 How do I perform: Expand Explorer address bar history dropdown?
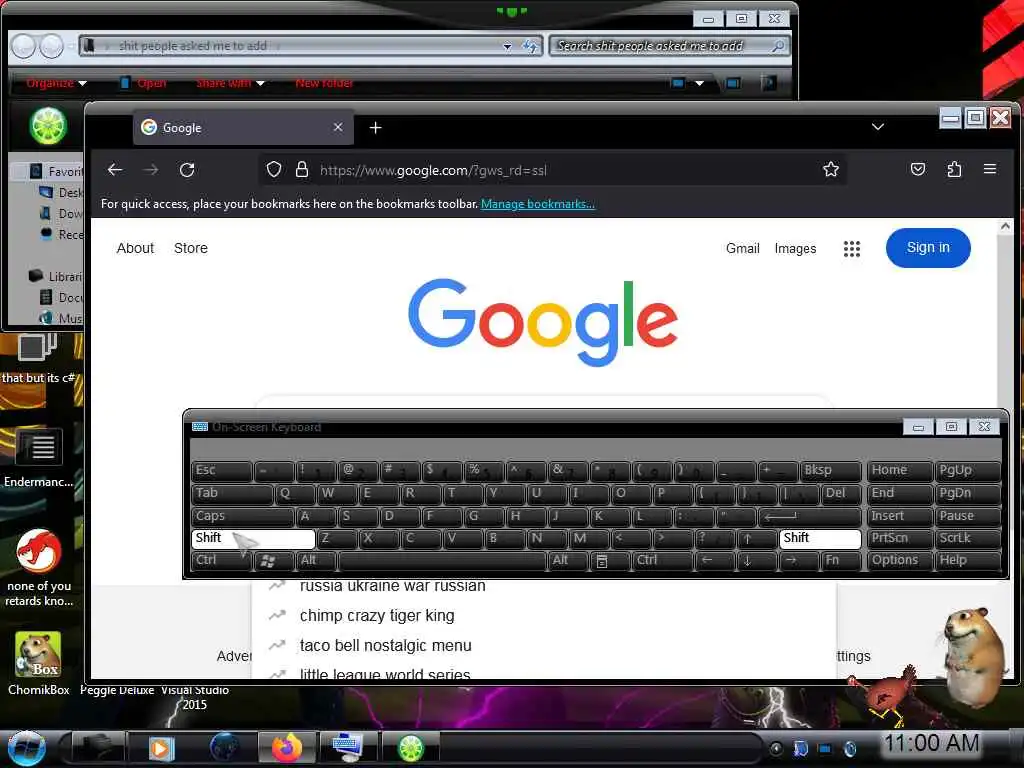click(507, 46)
